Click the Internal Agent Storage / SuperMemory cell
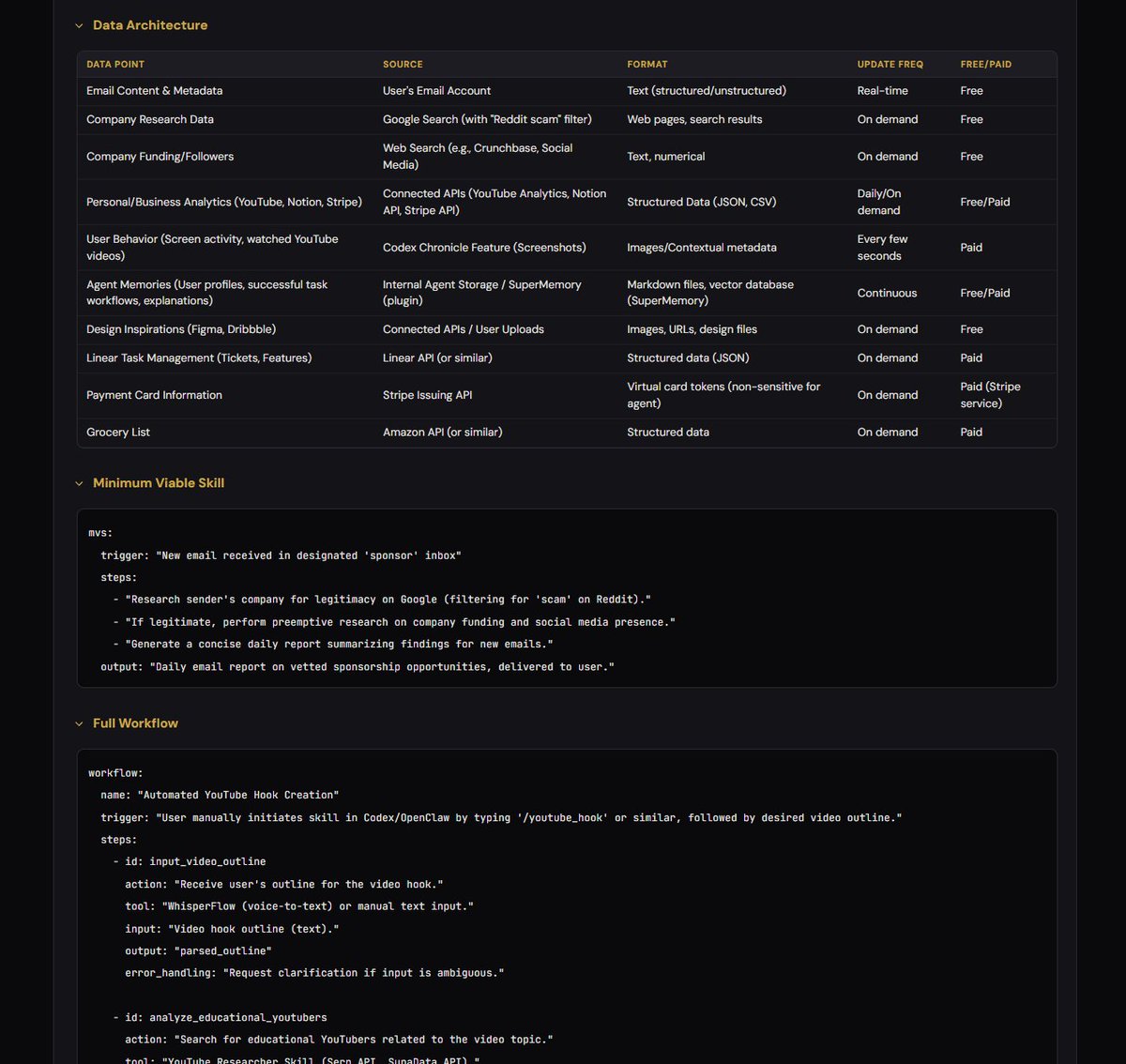Image resolution: width=1126 pixels, height=1064 pixels. click(482, 293)
